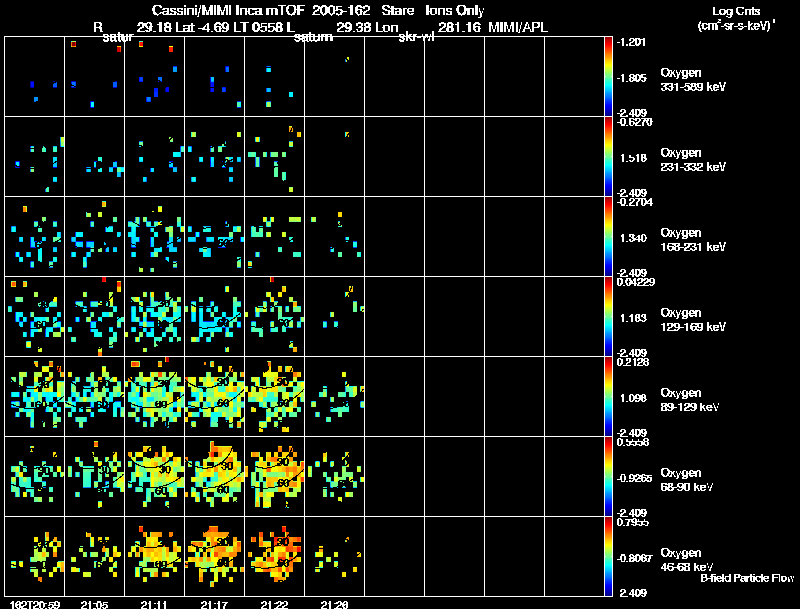Click the Oxygen 331-589 keV color bar
Viewport: 800px width, 609px height.
(x=608, y=77)
